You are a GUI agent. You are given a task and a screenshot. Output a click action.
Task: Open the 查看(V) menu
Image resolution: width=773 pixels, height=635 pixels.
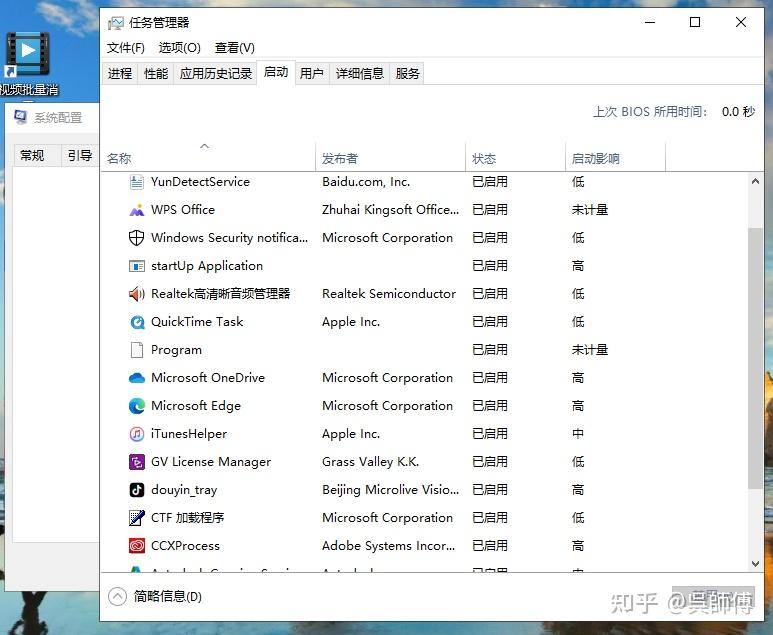(x=235, y=48)
